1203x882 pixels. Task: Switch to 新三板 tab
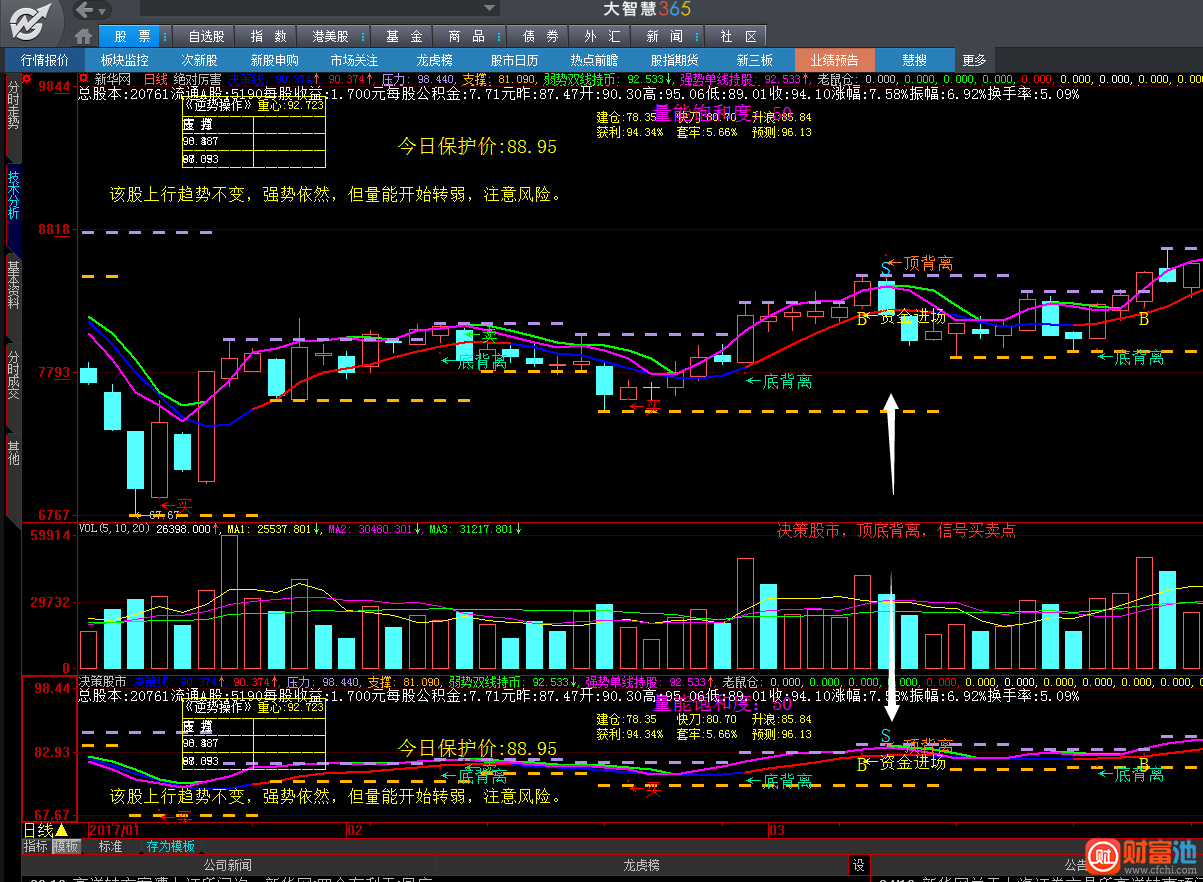(755, 60)
